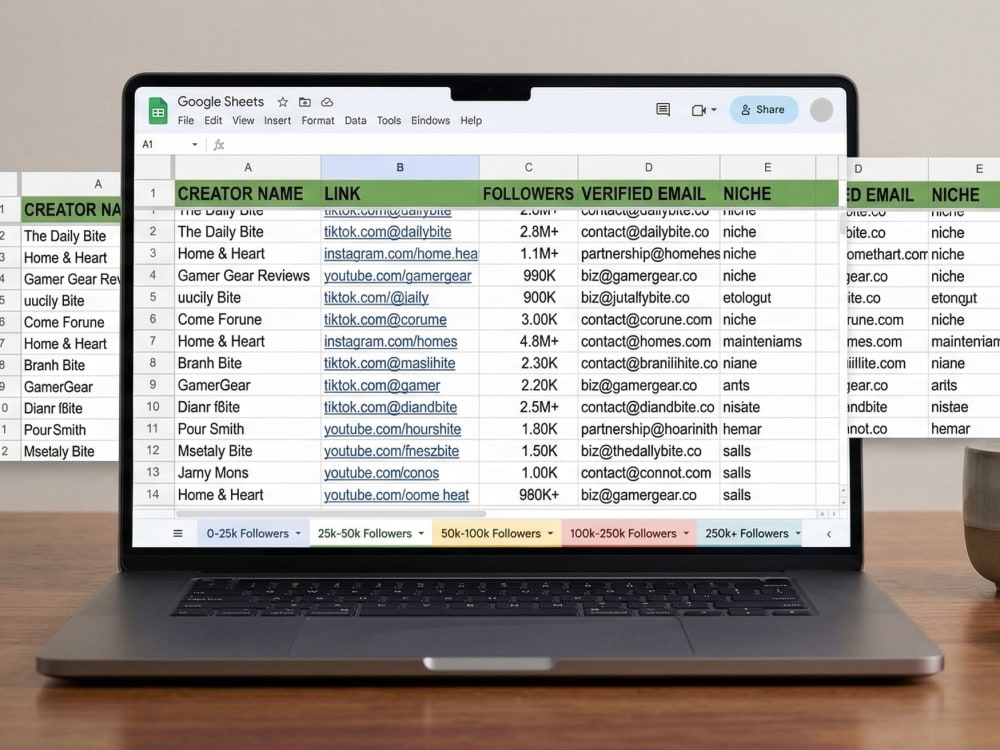
Task: Open the youtube.com/oome heat link
Action: click(396, 495)
